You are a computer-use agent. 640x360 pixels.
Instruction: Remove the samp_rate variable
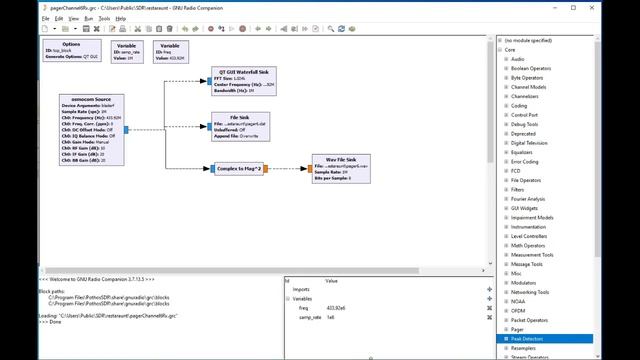pyautogui.click(x=489, y=318)
